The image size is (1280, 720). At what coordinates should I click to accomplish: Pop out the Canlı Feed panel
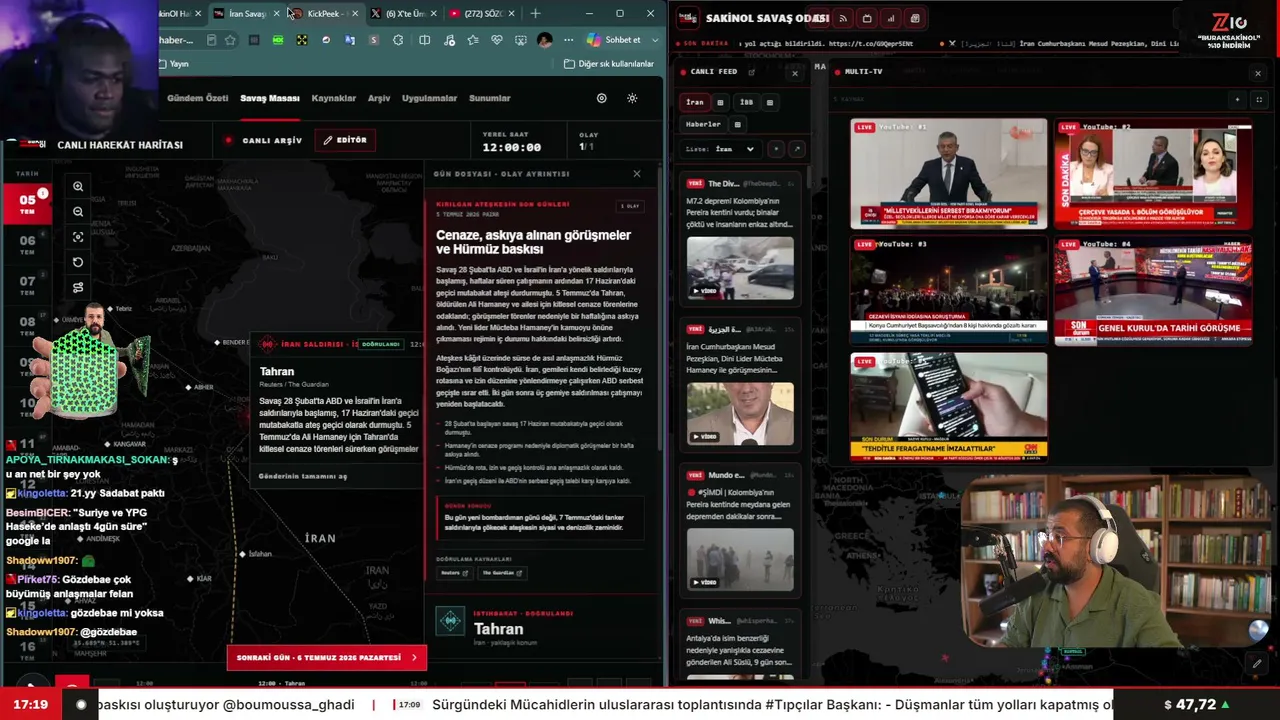(752, 72)
